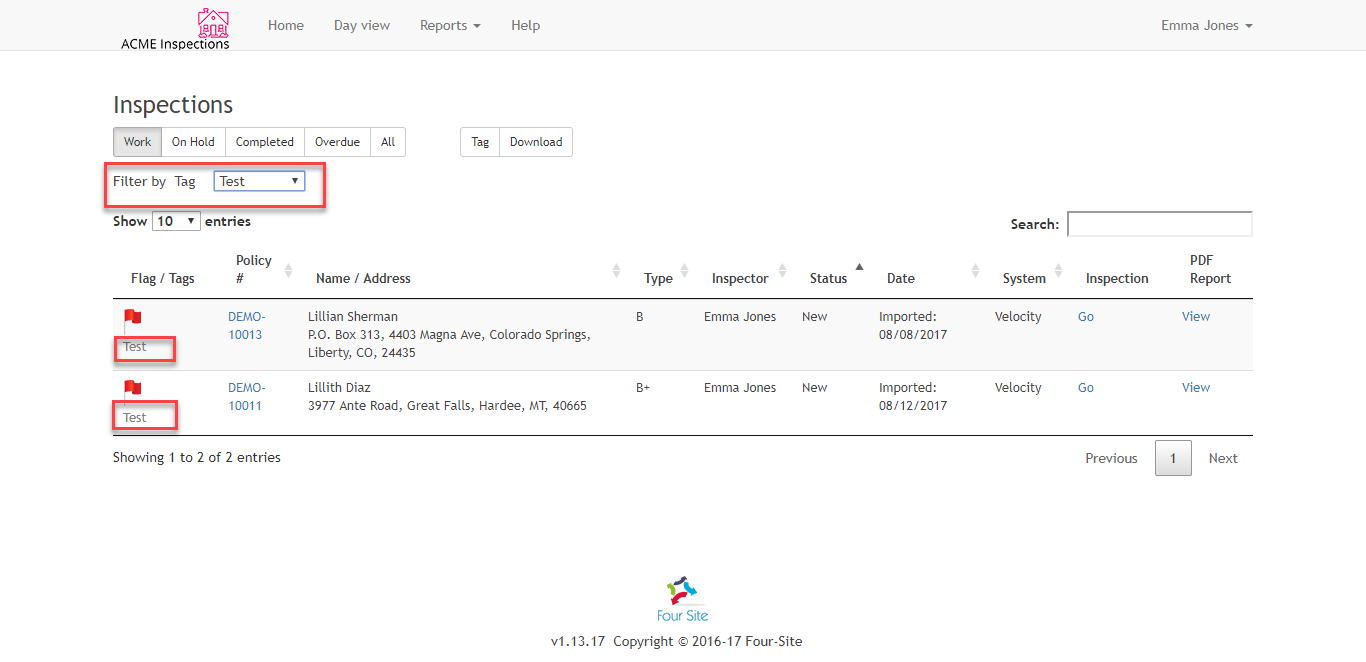The image size is (1366, 662).
Task: Expand the Reports menu
Action: [x=449, y=25]
